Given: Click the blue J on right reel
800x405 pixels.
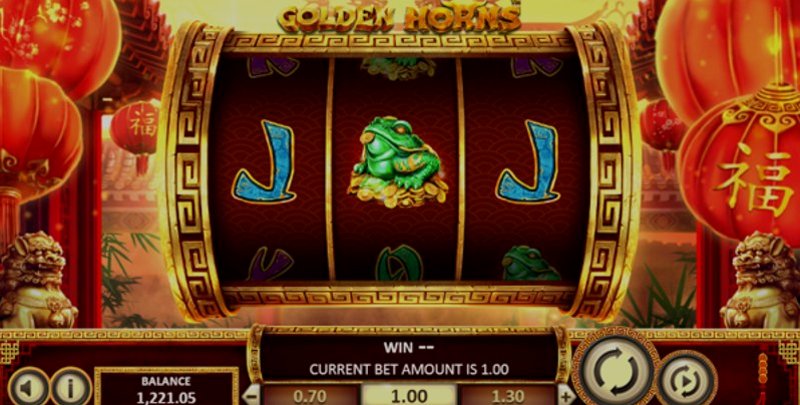Looking at the screenshot, I should 528,162.
